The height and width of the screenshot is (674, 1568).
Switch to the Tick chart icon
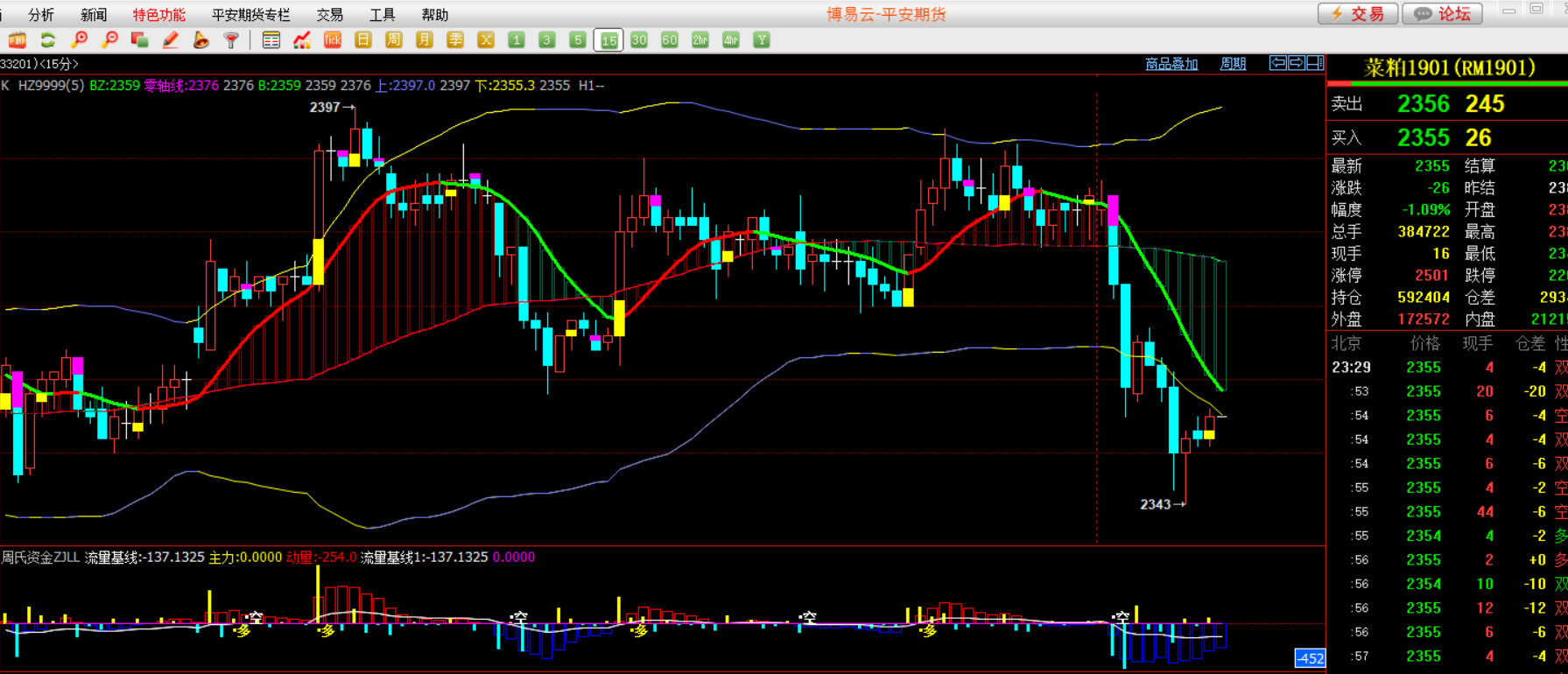point(333,40)
